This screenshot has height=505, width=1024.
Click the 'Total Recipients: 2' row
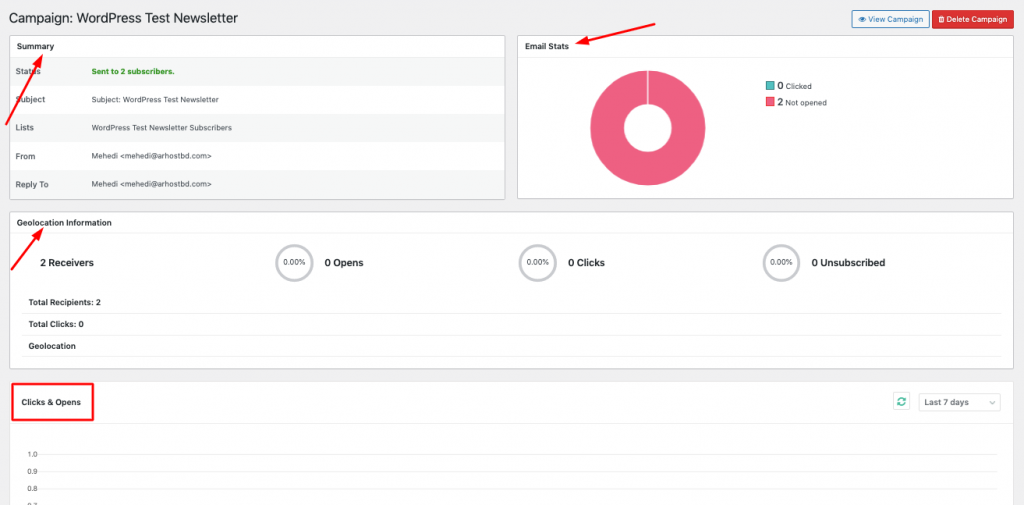[511, 303]
